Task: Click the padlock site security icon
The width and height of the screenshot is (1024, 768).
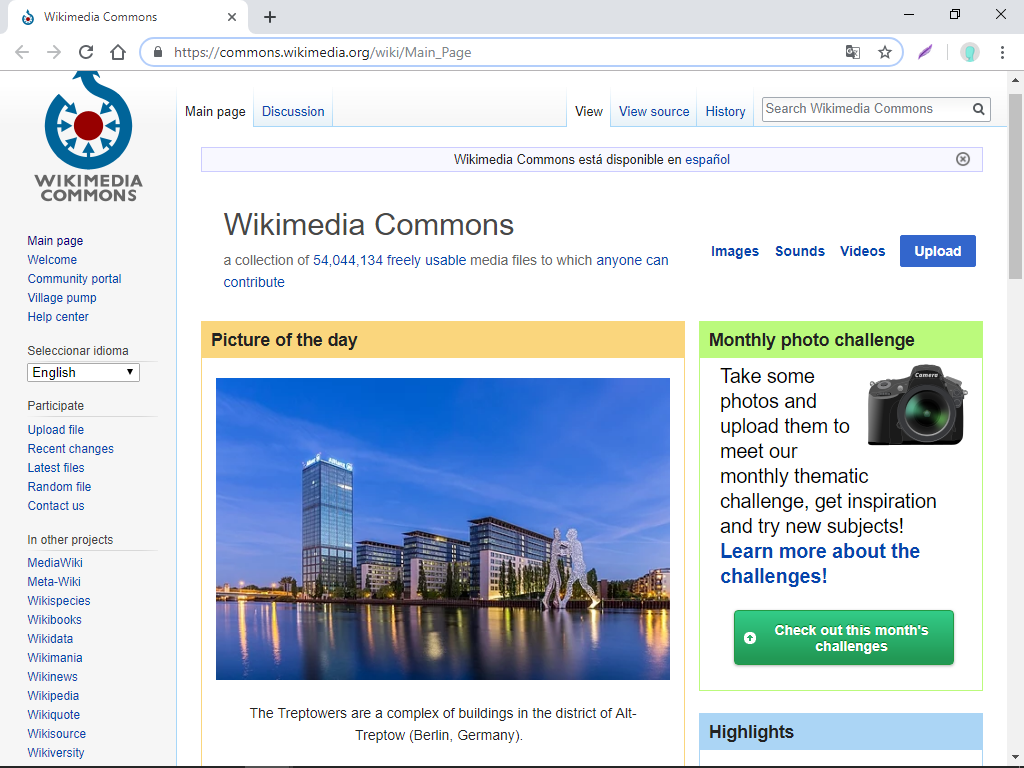Action: coord(157,52)
